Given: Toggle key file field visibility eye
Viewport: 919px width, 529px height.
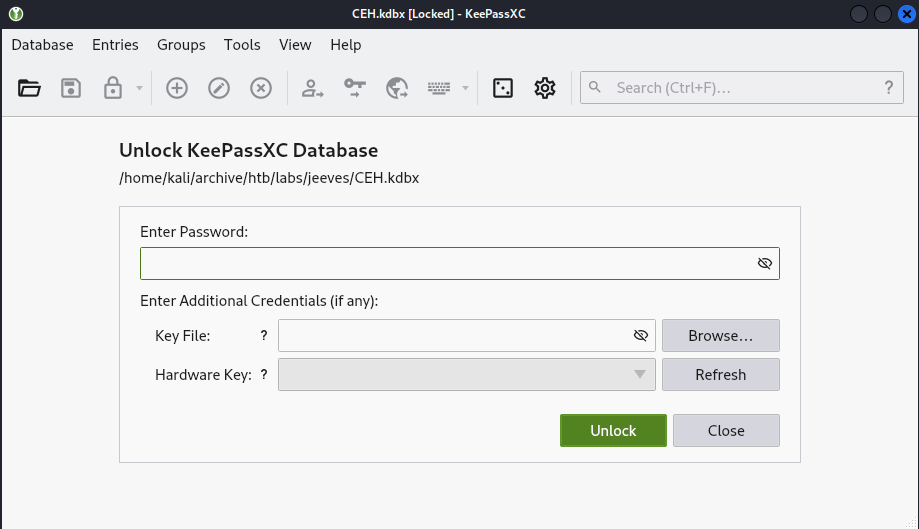Looking at the screenshot, I should (641, 335).
